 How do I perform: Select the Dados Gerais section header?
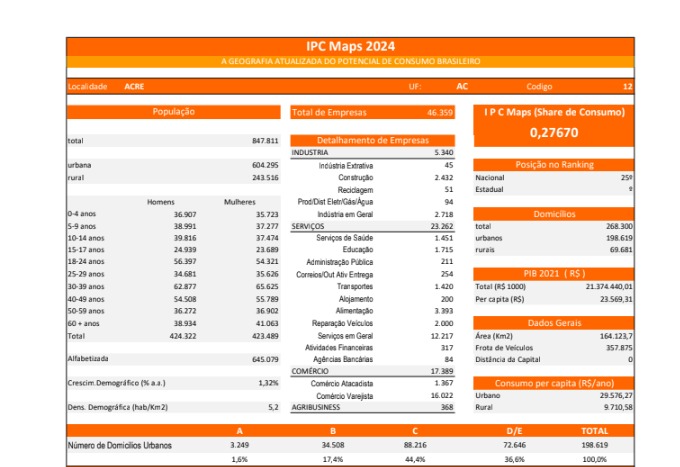tap(553, 323)
